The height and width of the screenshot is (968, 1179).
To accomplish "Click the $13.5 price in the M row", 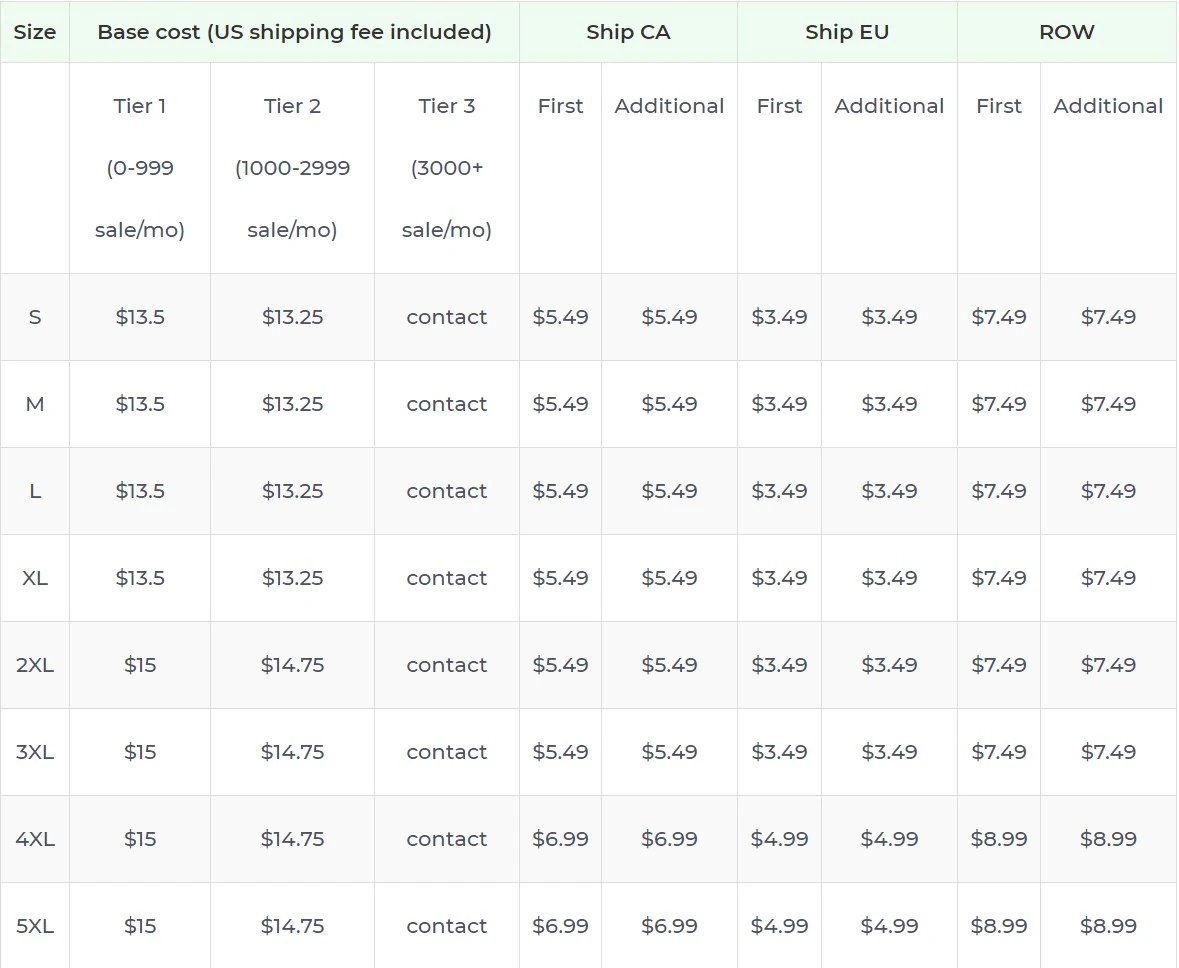I will 139,404.
